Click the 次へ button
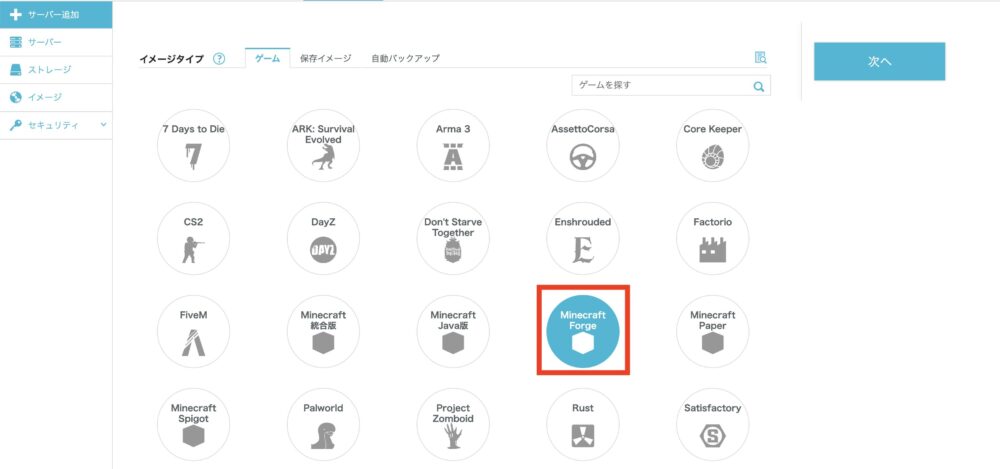This screenshot has width=1000, height=469. pyautogui.click(x=879, y=61)
